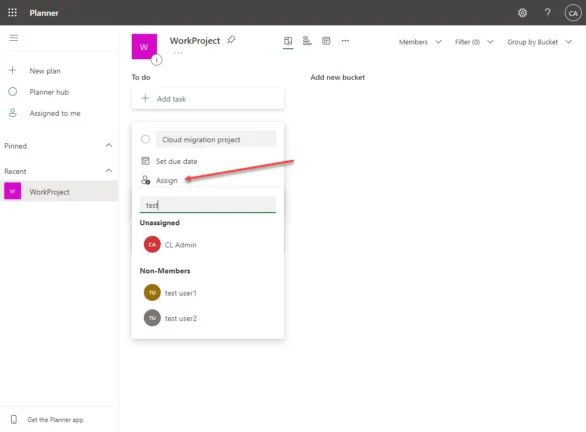Collapse the Recent section chevron
The image size is (586, 432).
109,170
